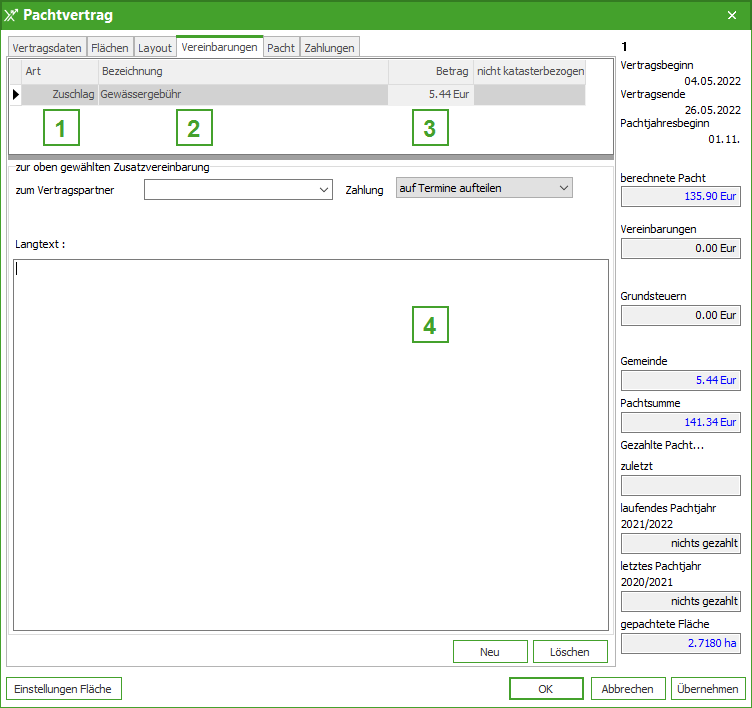Select the Gewässergebühr cell in the table
The height and width of the screenshot is (708, 752).
coord(242,94)
